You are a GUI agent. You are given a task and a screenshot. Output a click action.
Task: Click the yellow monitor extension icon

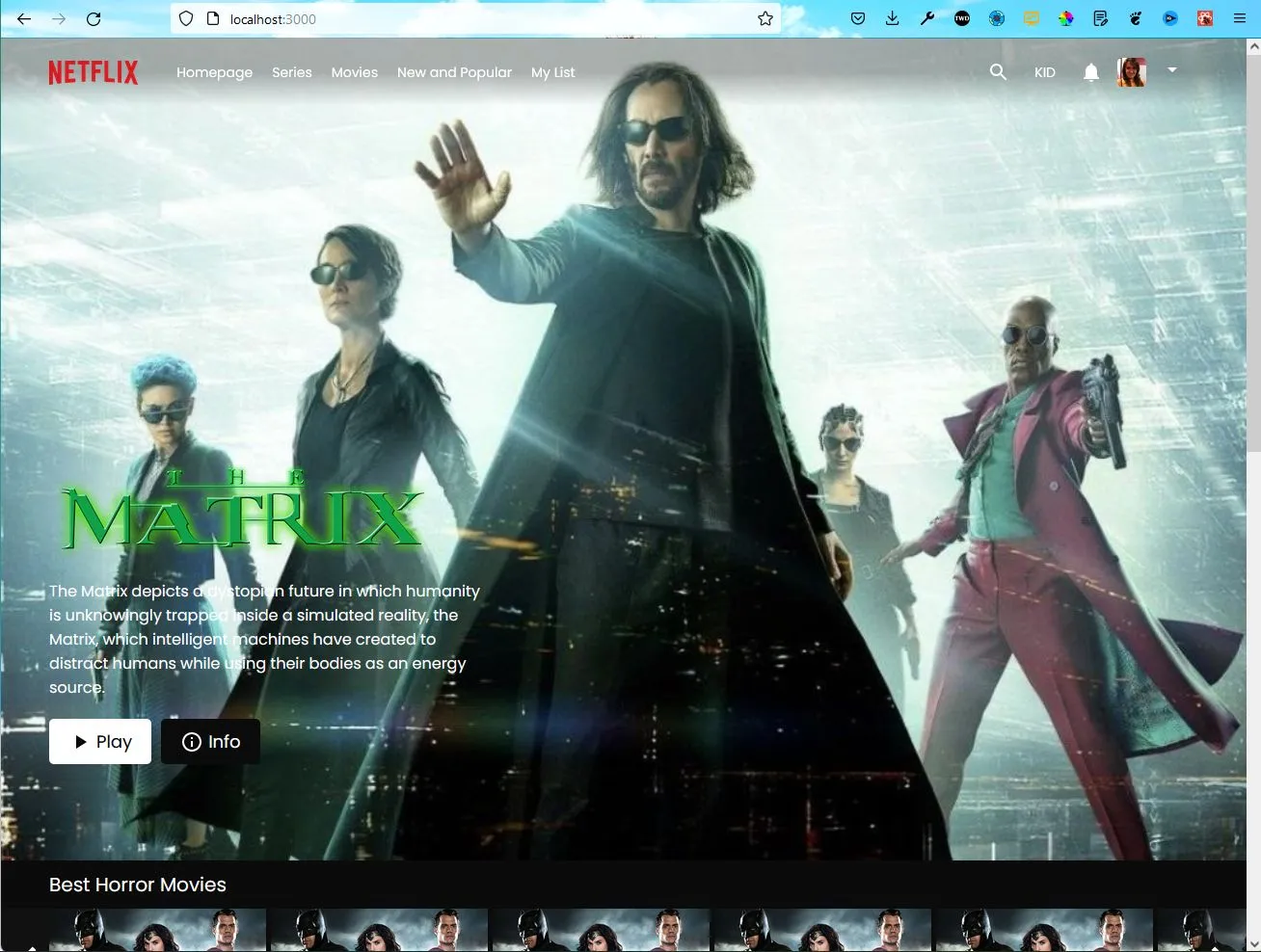[1032, 18]
